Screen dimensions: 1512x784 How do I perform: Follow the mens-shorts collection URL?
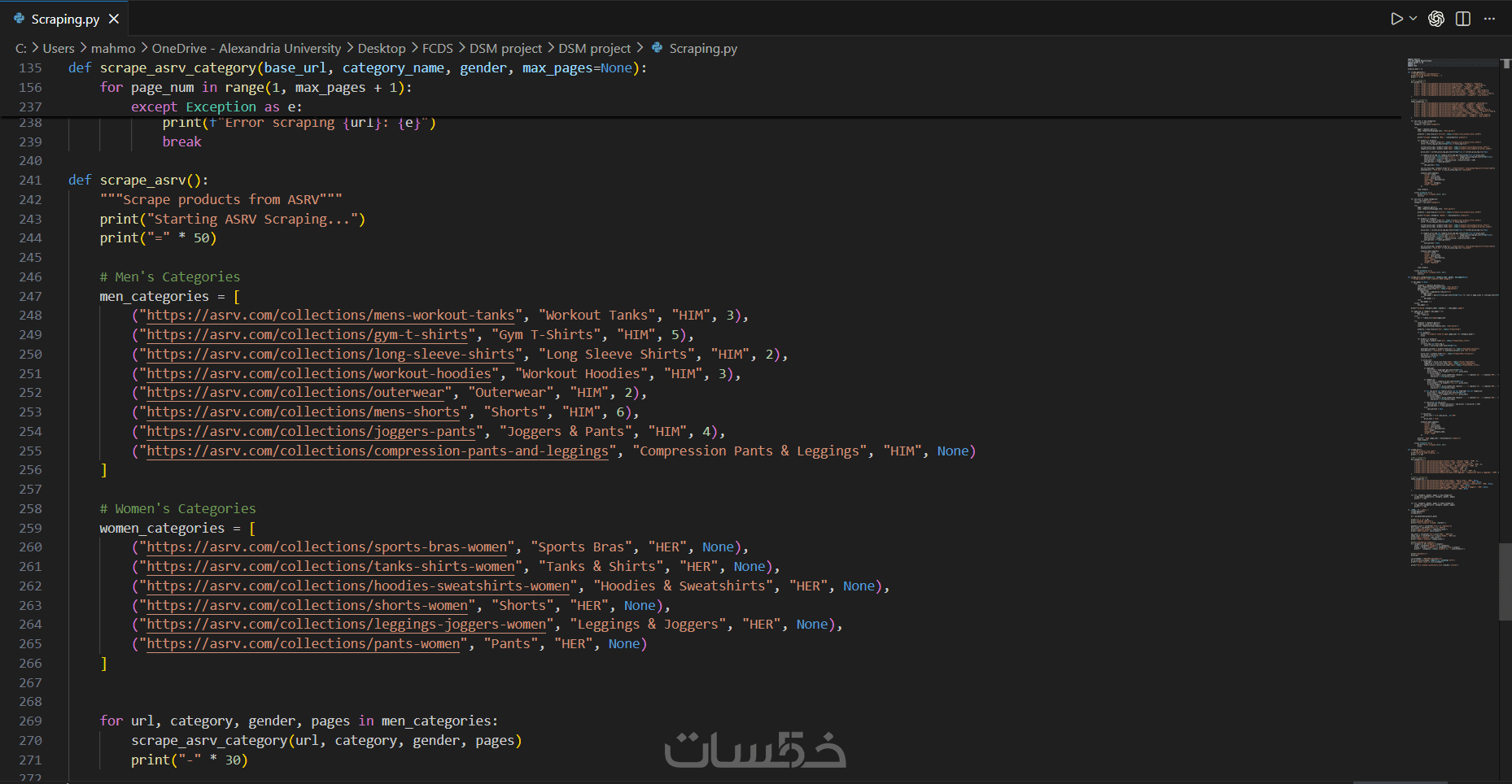click(304, 412)
